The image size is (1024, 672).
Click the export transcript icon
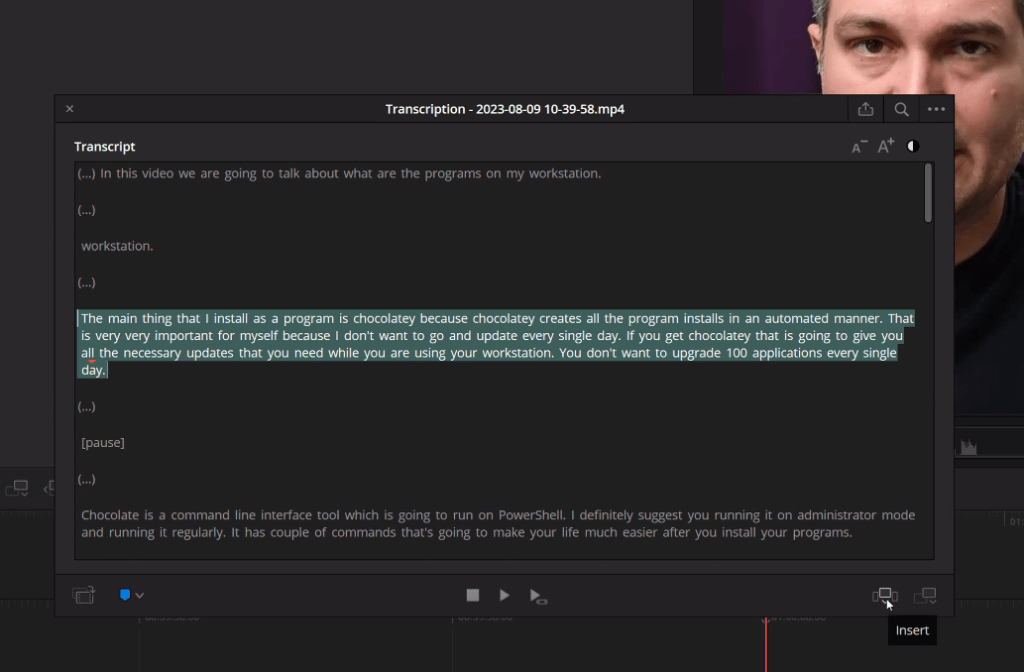(x=865, y=110)
